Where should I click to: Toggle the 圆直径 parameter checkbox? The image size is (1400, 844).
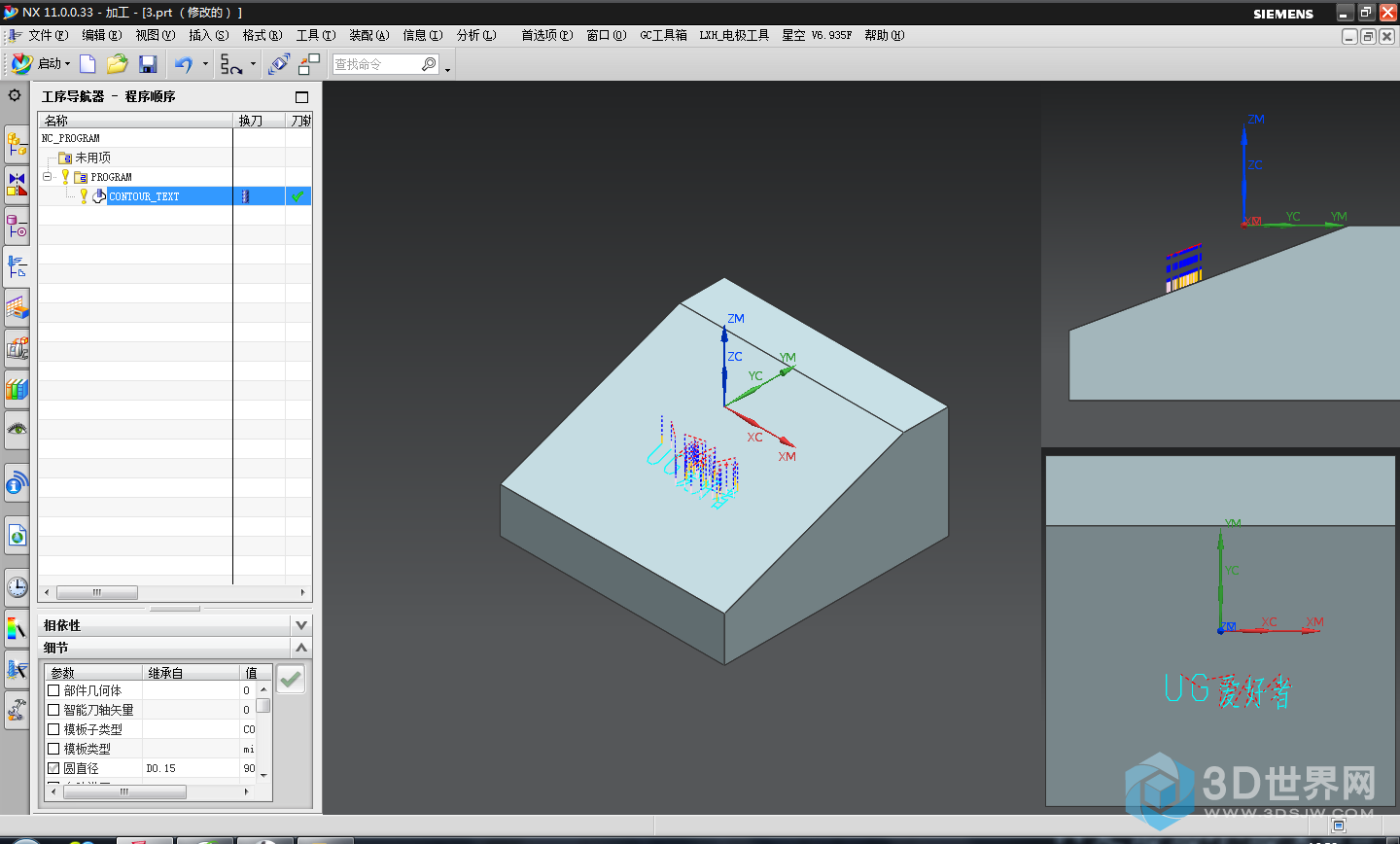click(53, 768)
